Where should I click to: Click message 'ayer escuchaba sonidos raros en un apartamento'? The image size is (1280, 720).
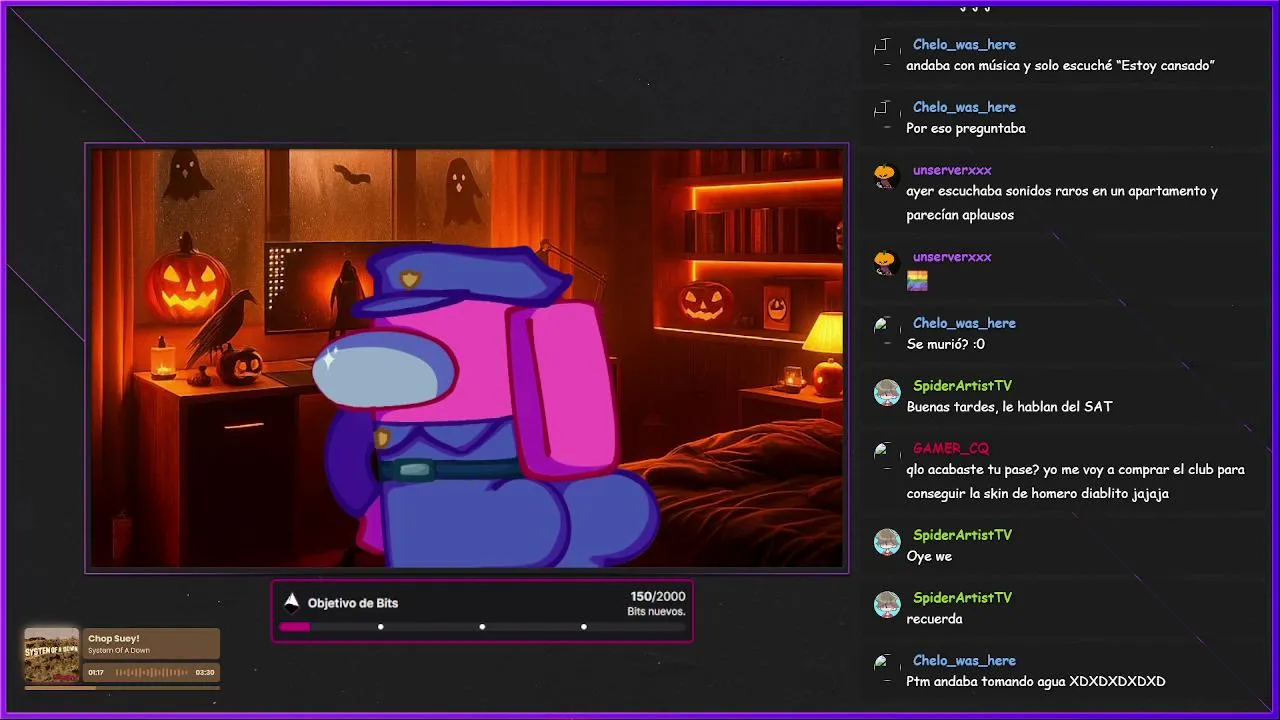click(x=1062, y=203)
